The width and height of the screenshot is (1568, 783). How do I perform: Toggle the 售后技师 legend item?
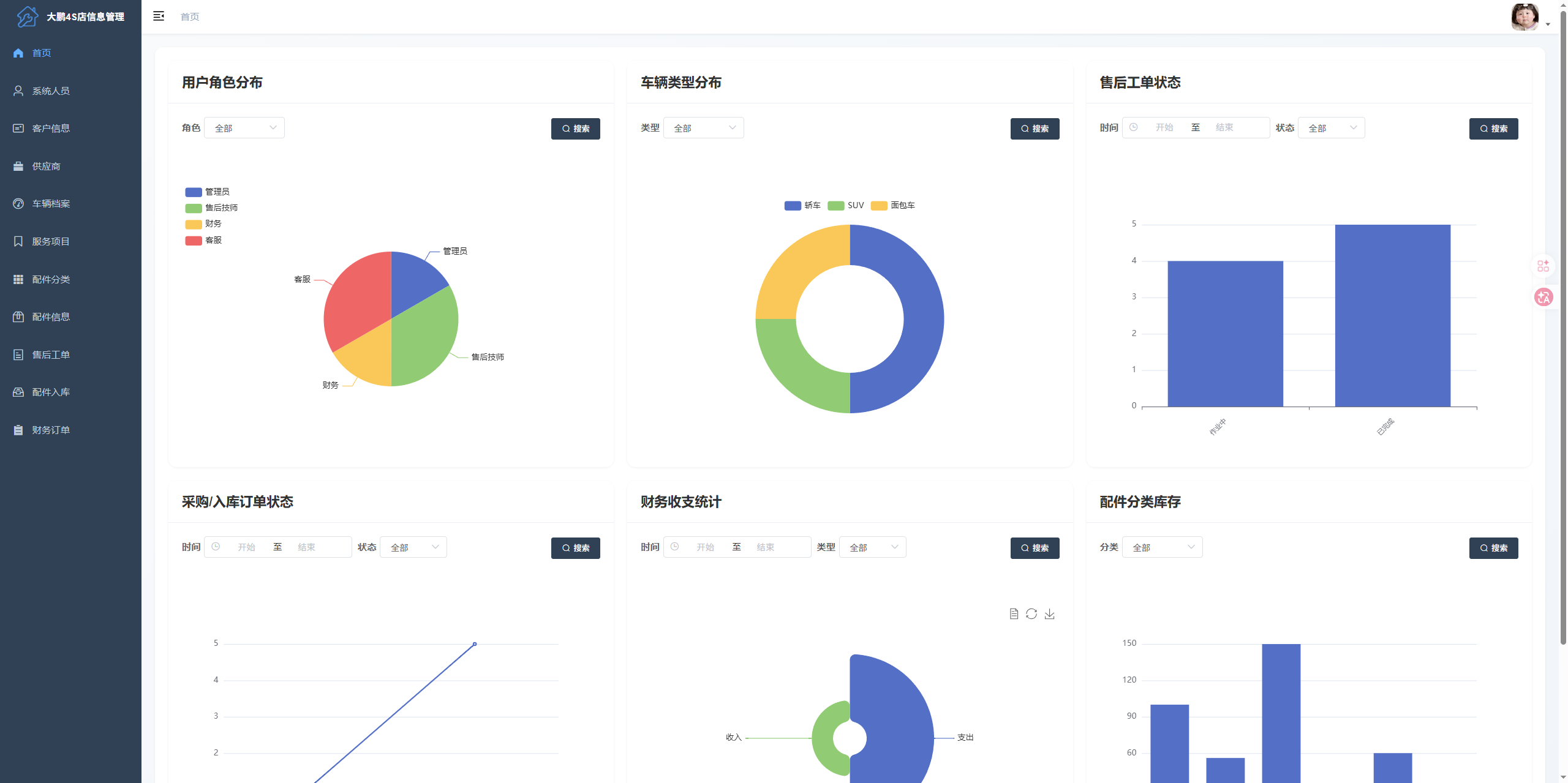211,208
